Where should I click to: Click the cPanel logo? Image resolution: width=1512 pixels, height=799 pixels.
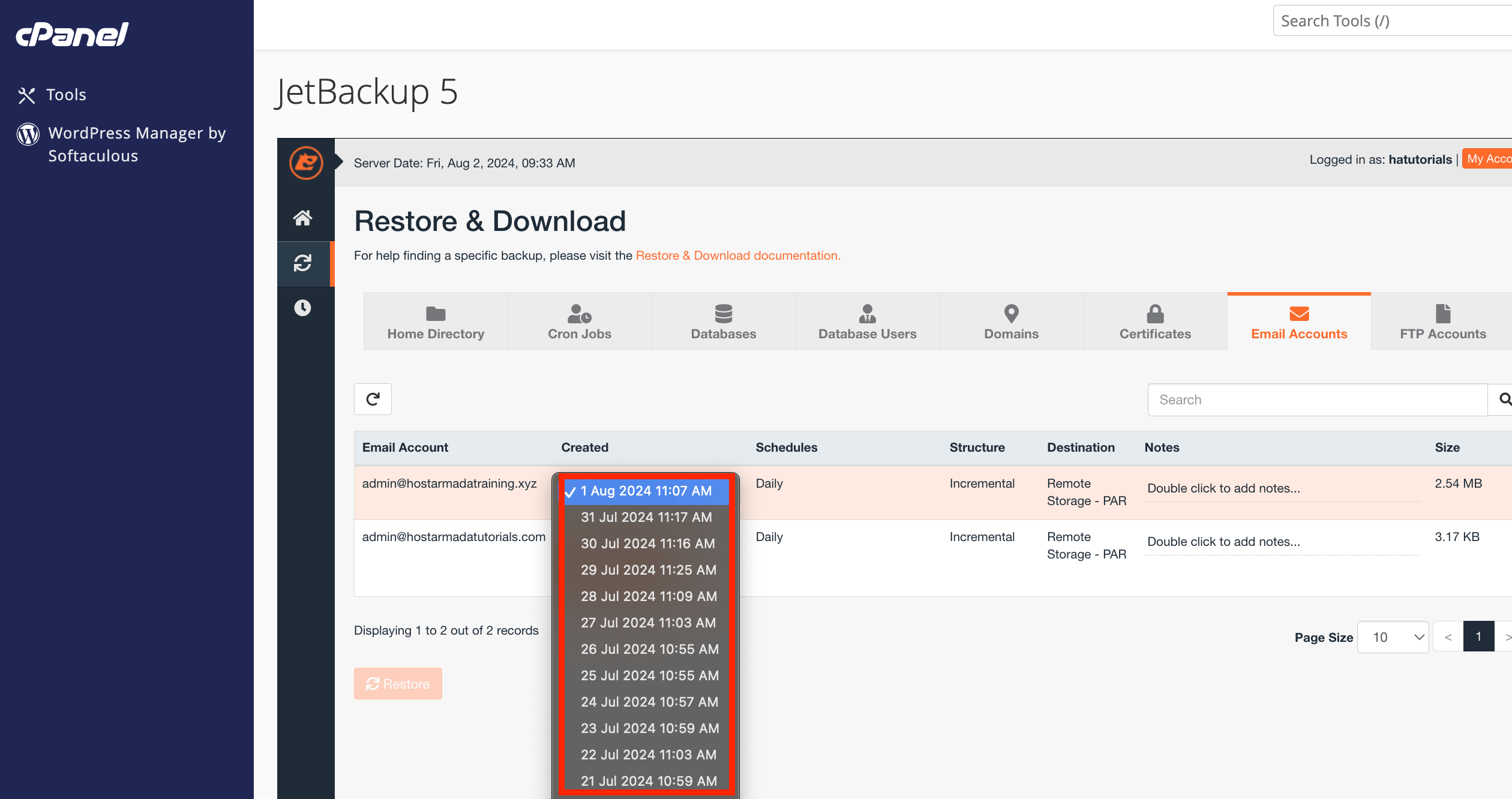72,34
